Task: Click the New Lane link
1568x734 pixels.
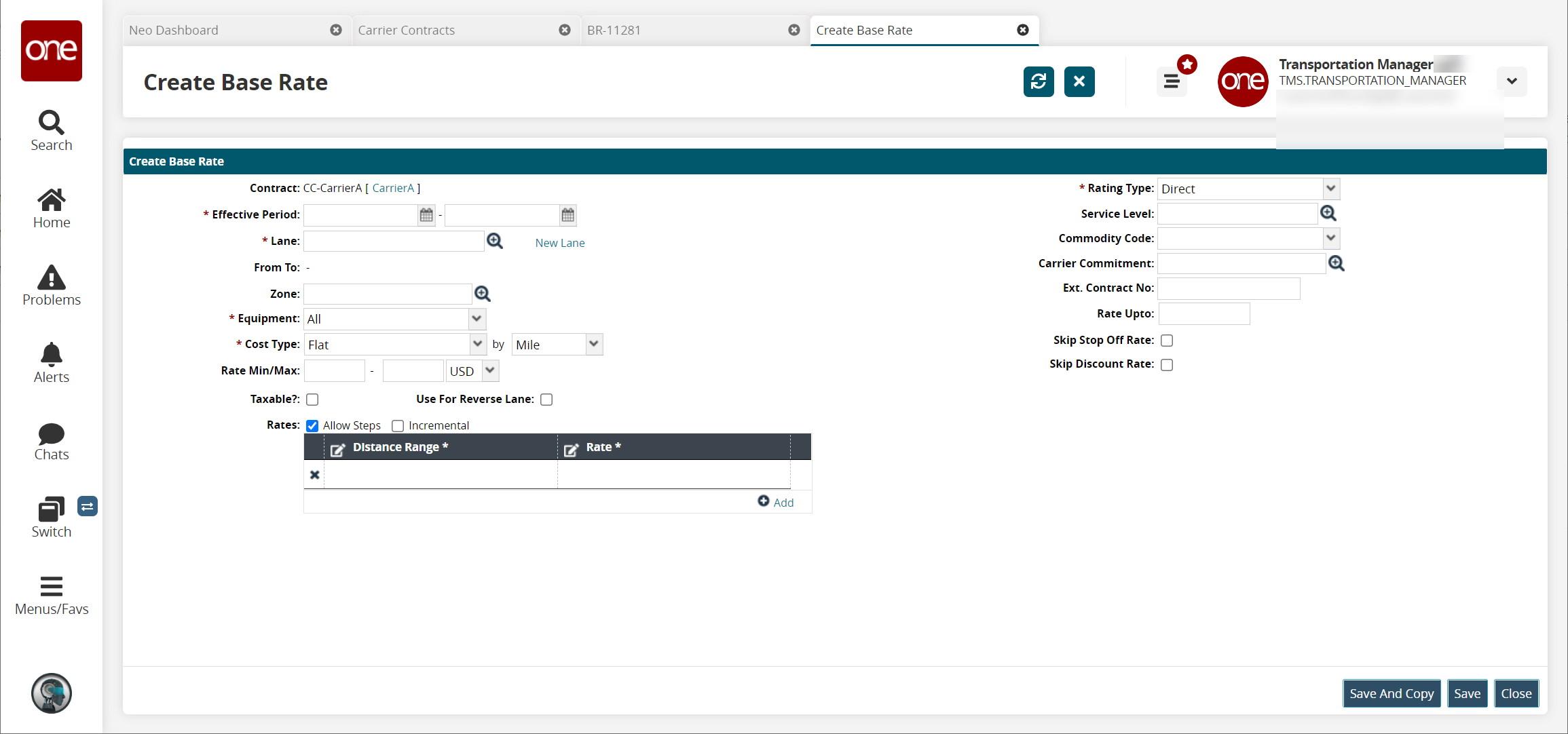Action: click(559, 243)
